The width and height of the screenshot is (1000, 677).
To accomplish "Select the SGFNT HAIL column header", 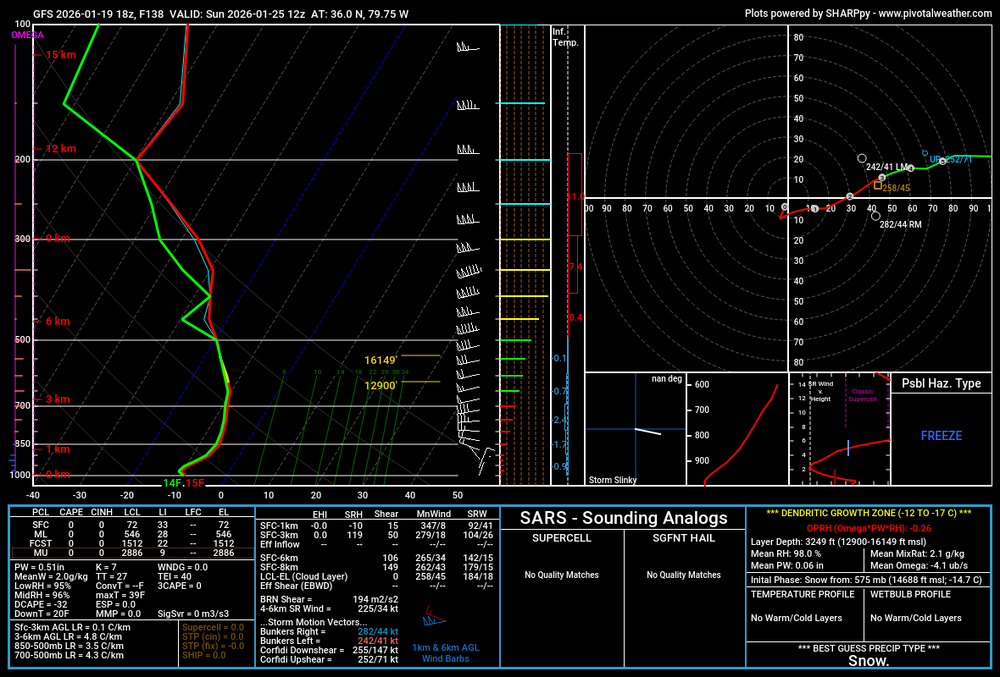I will [x=685, y=538].
